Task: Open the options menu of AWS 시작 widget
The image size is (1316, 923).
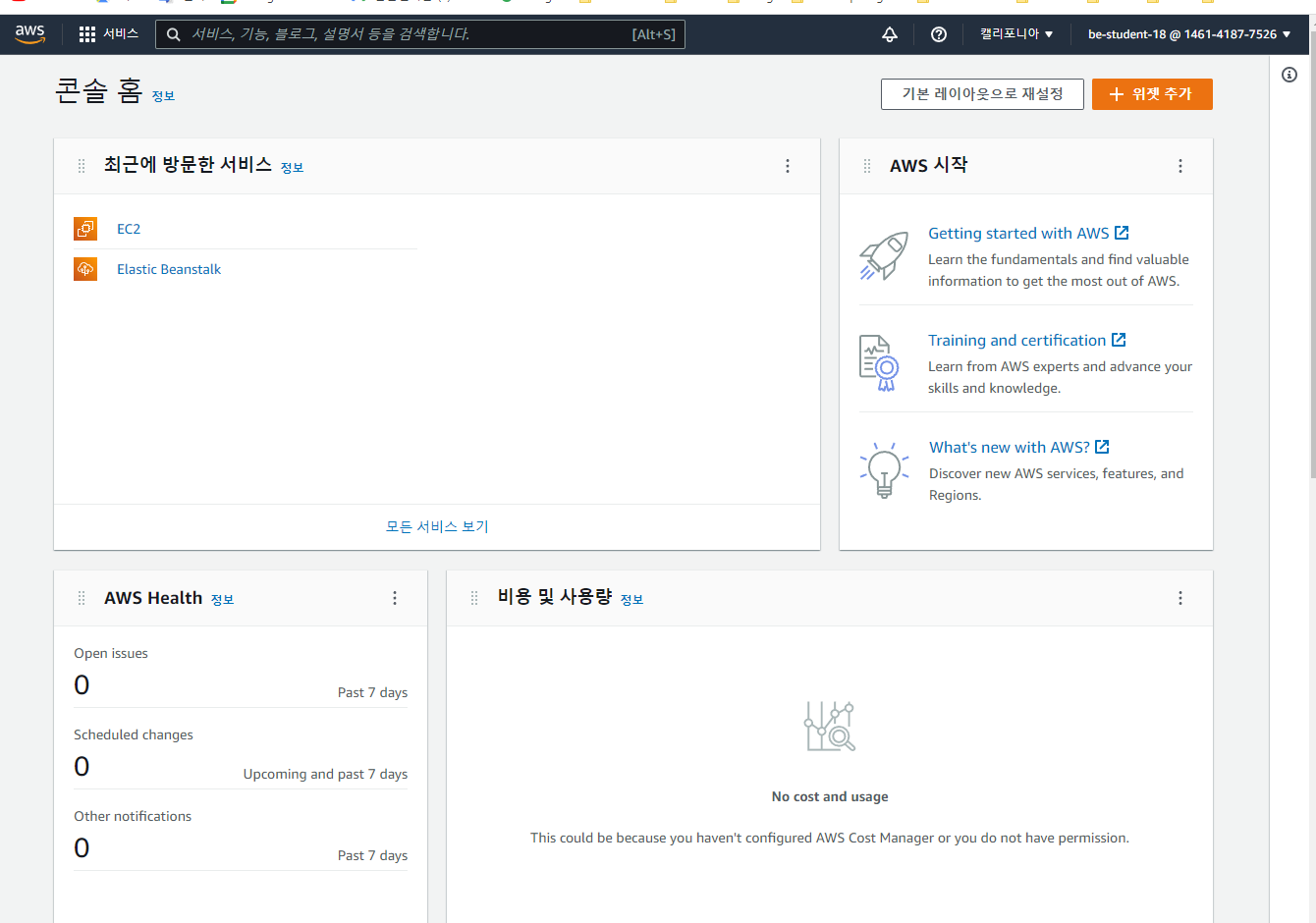Action: pyautogui.click(x=1180, y=166)
